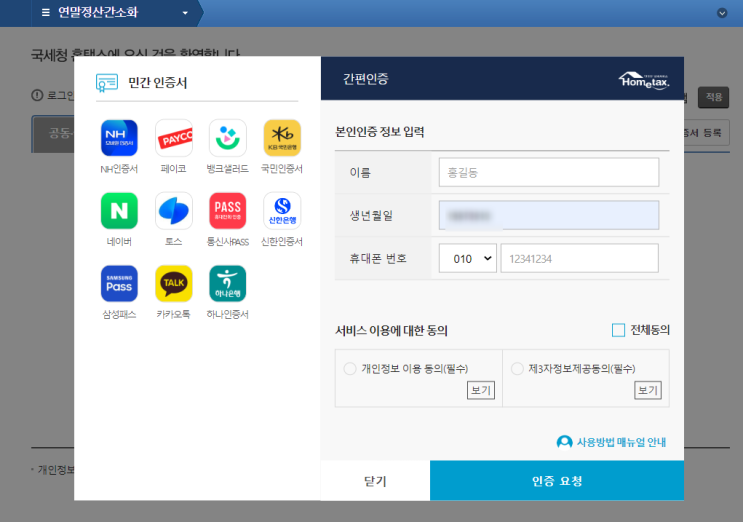Viewport: 743px width, 522px height.
Task: Expand the 연말정산간소화 menu dropdown arrow
Action: click(x=185, y=13)
